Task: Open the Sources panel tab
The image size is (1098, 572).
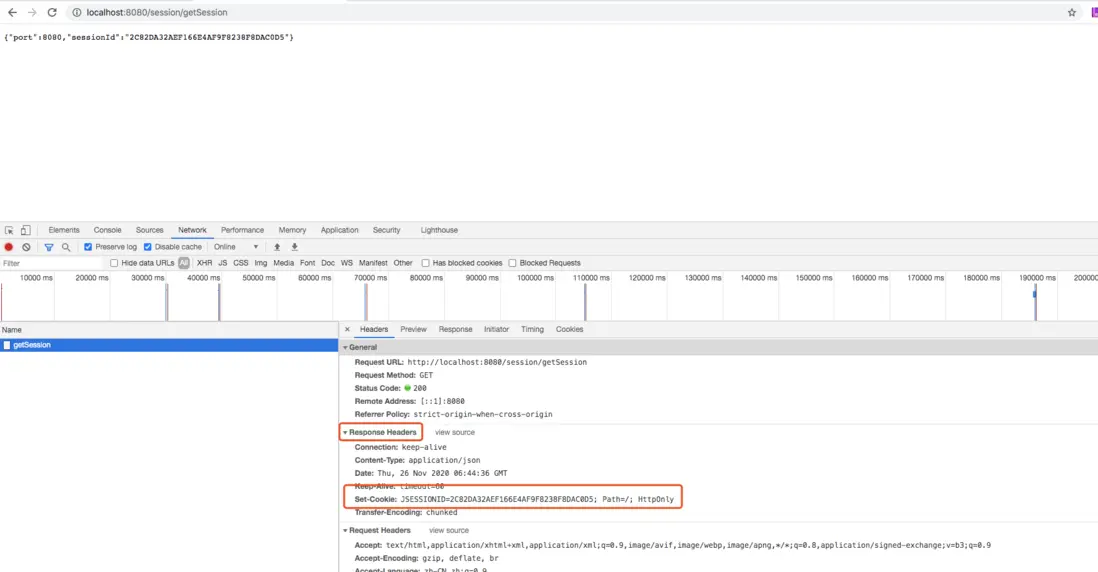Action: pyautogui.click(x=149, y=230)
